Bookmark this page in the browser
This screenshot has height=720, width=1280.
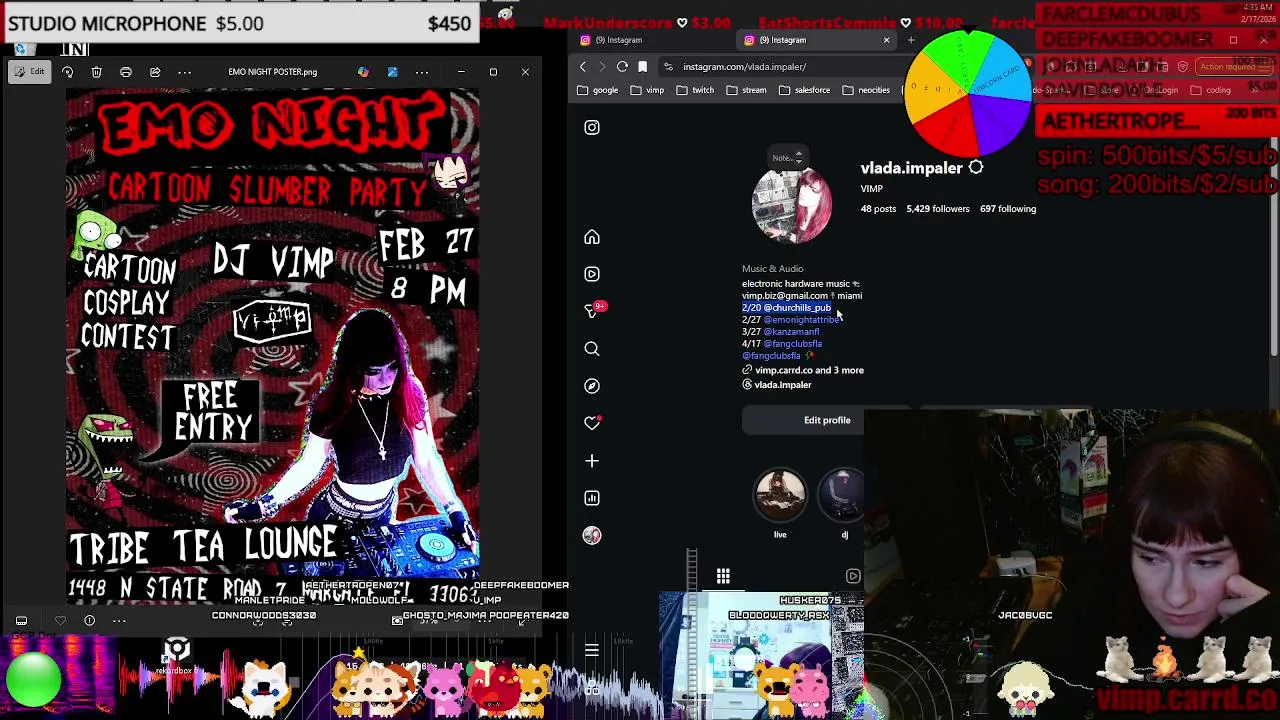[642, 67]
